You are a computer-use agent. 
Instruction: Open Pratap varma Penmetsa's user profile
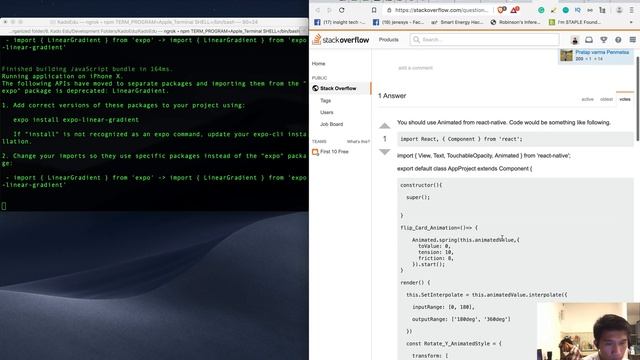(602, 52)
